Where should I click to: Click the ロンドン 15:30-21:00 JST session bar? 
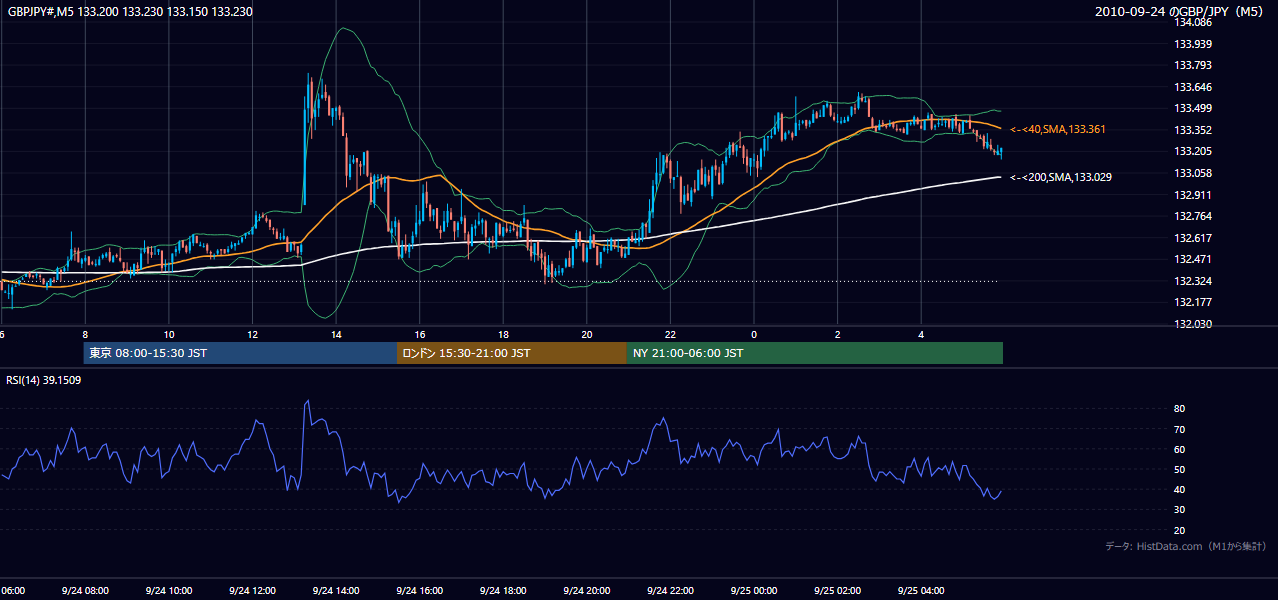coord(512,353)
